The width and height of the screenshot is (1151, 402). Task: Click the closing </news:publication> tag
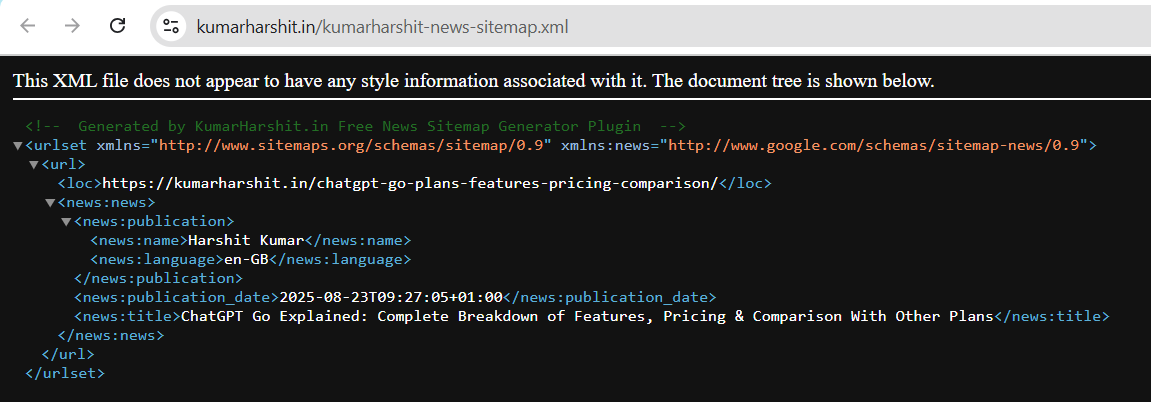[159, 278]
